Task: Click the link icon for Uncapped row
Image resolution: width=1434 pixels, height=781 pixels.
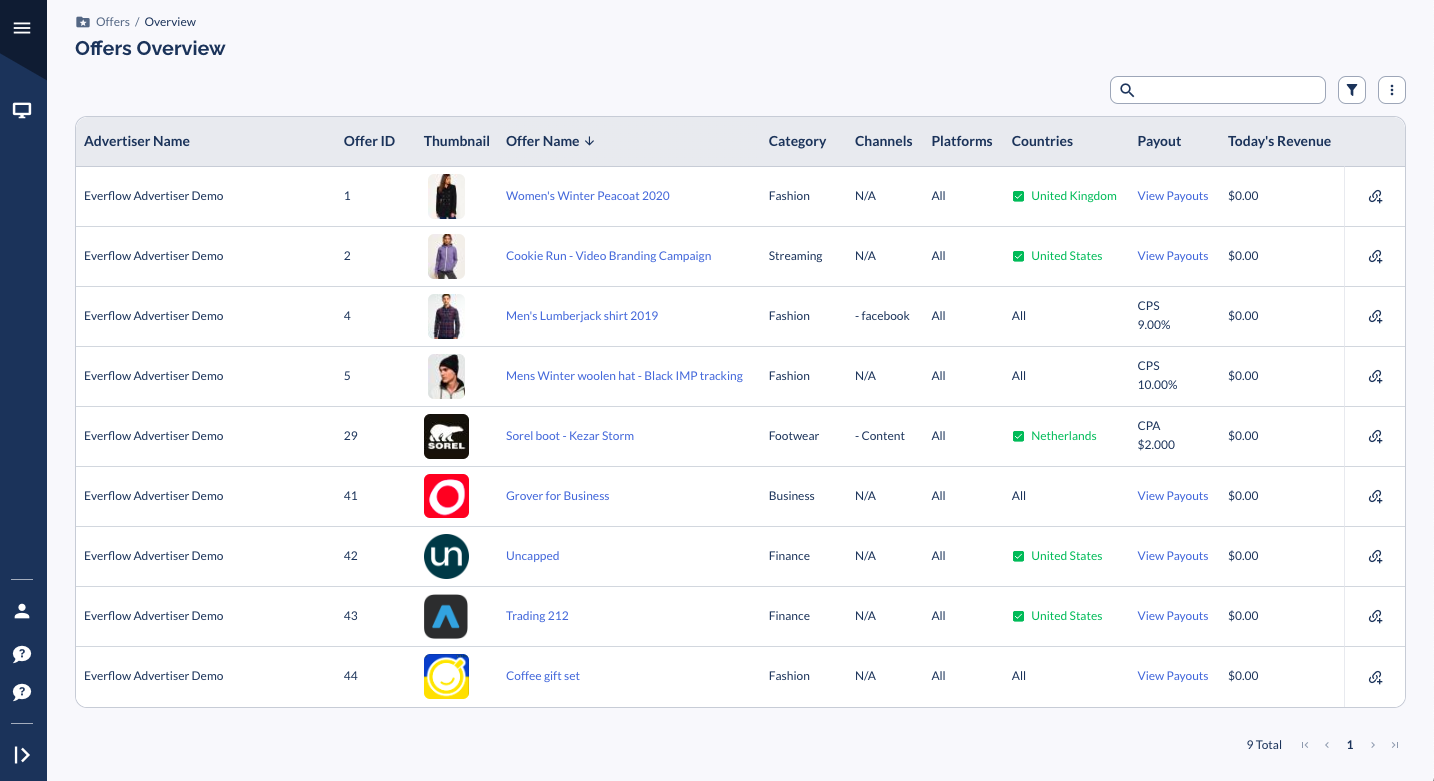Action: pos(1375,556)
